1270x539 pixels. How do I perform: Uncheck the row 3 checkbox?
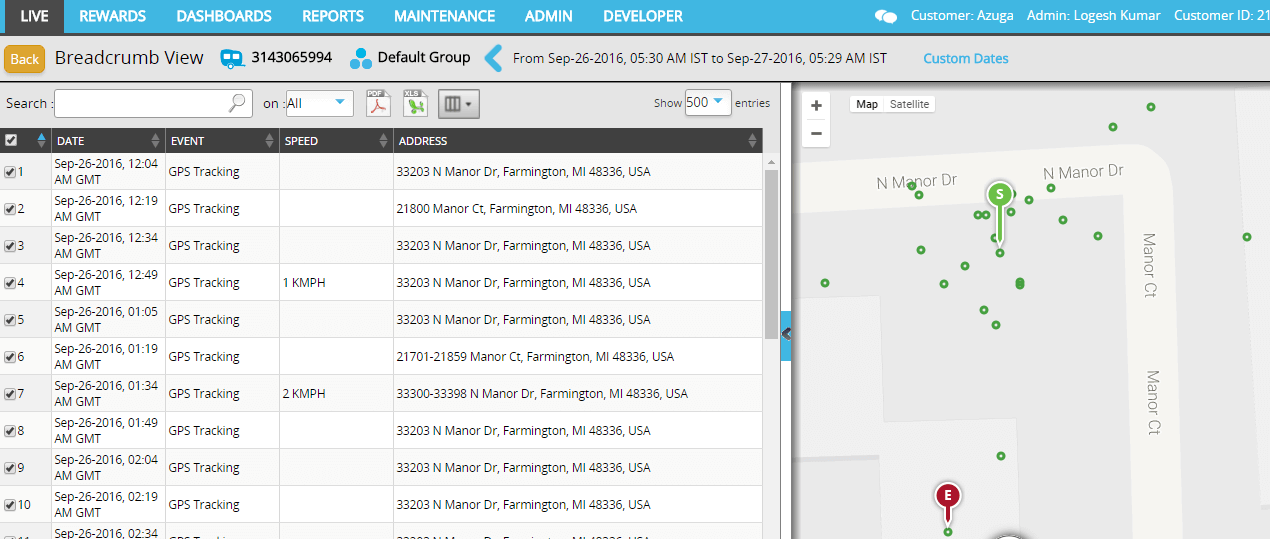pos(10,246)
